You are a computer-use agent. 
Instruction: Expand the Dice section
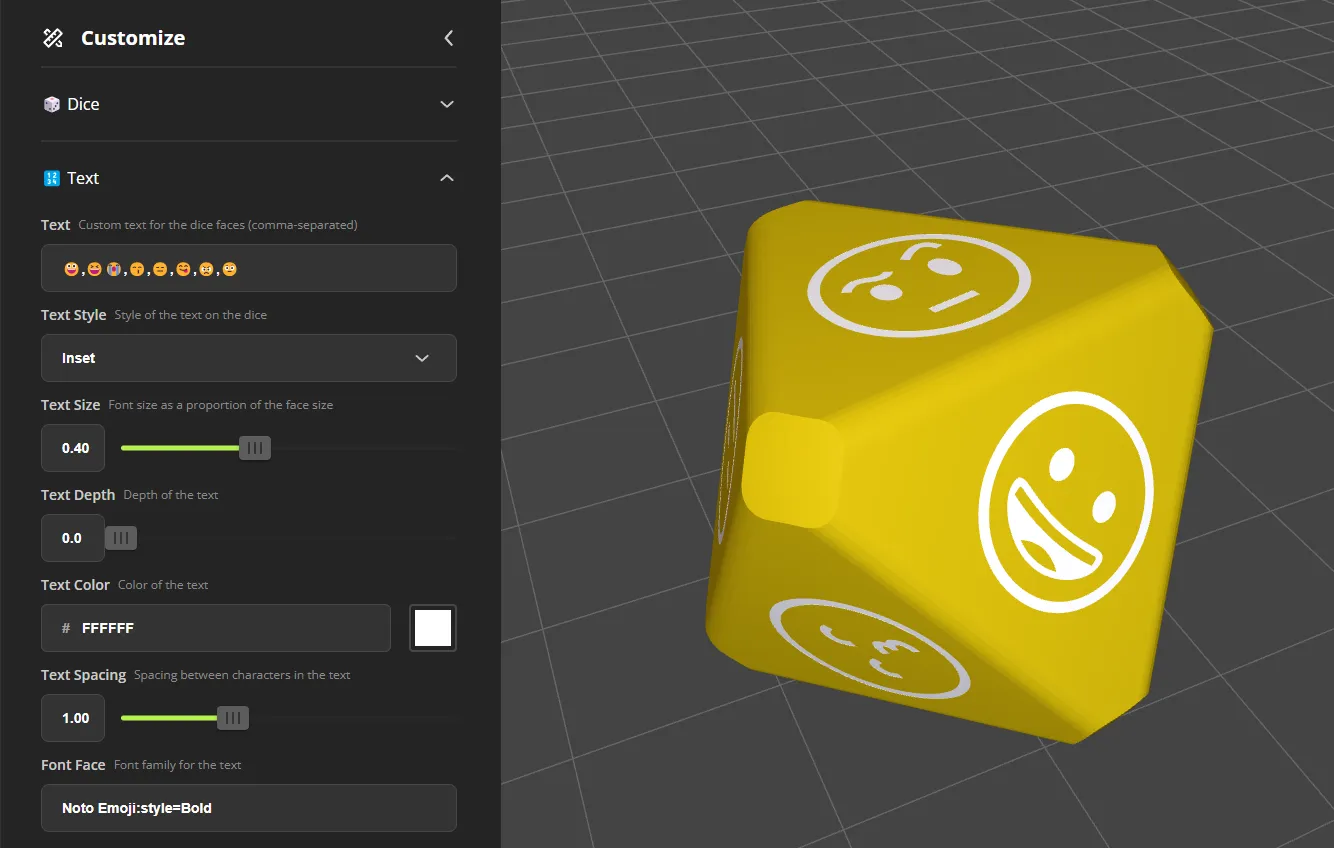447,103
